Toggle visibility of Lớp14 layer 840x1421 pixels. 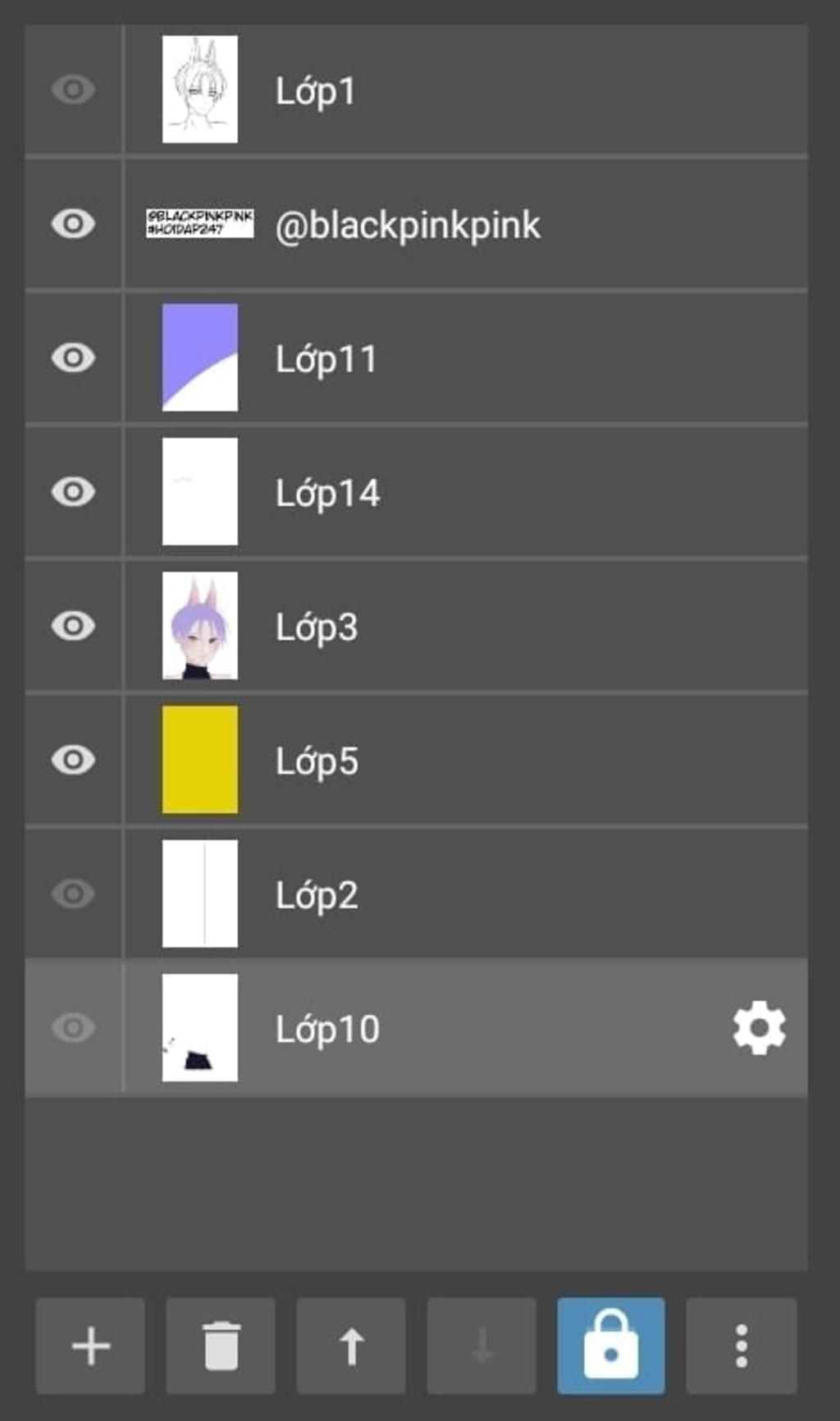(x=73, y=491)
